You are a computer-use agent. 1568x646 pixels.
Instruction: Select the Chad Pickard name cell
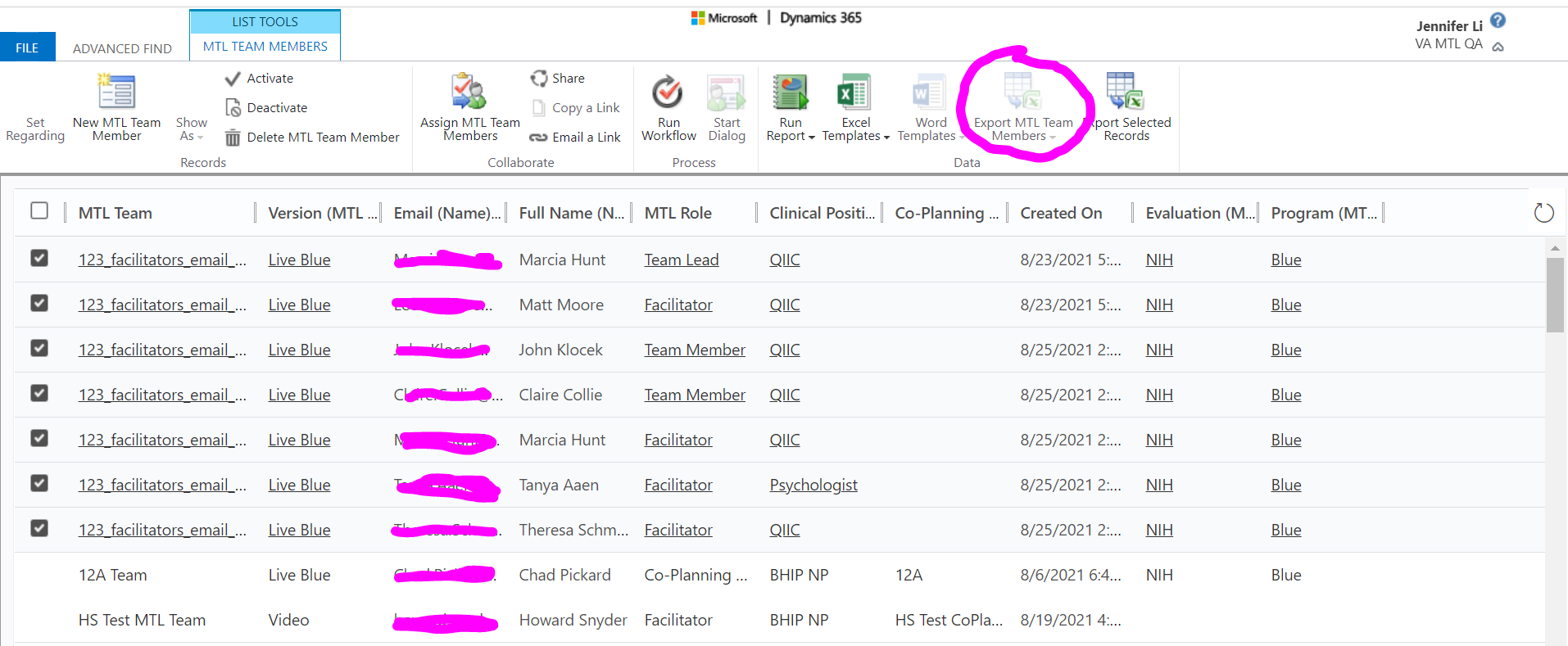(565, 575)
